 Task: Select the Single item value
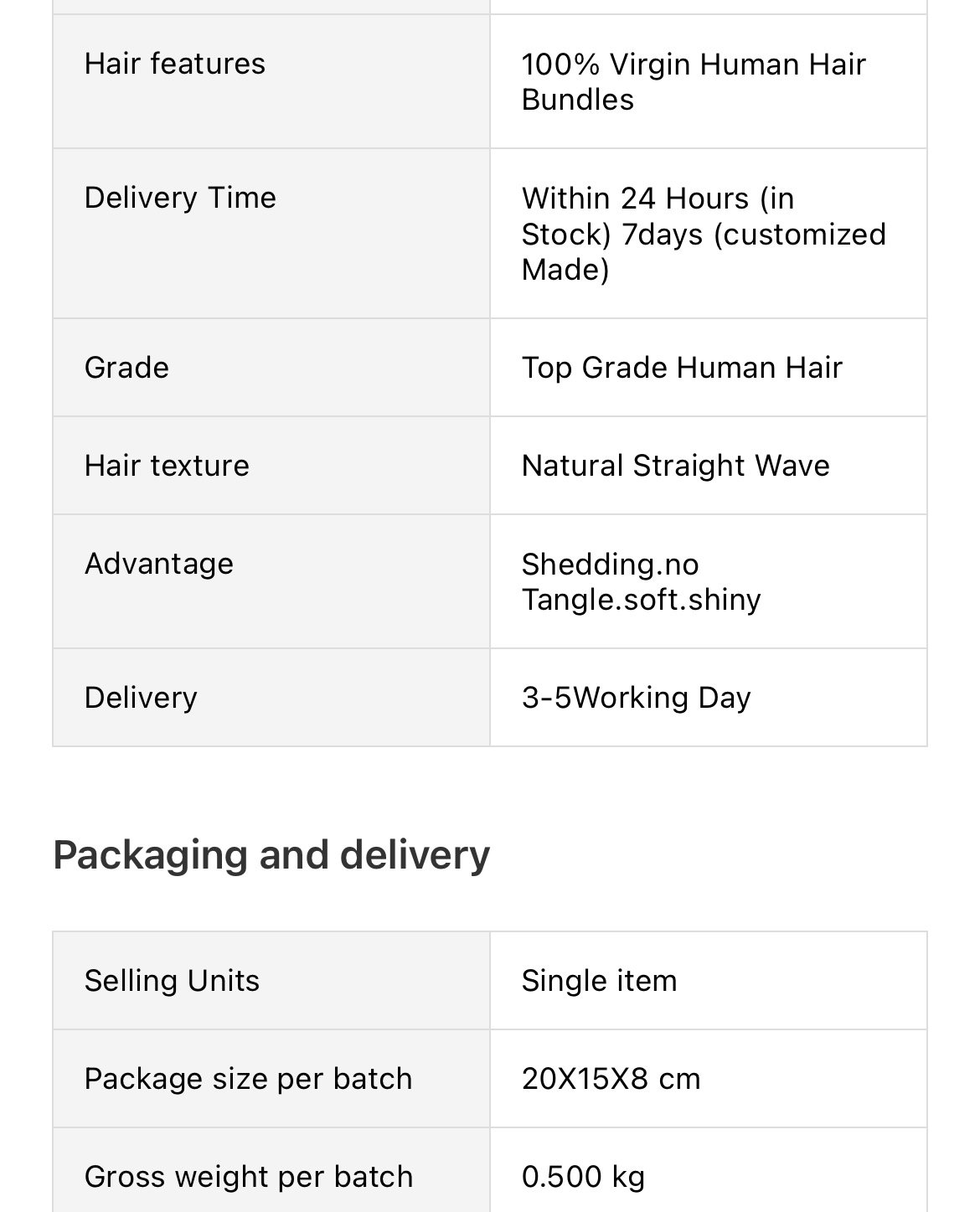click(599, 981)
